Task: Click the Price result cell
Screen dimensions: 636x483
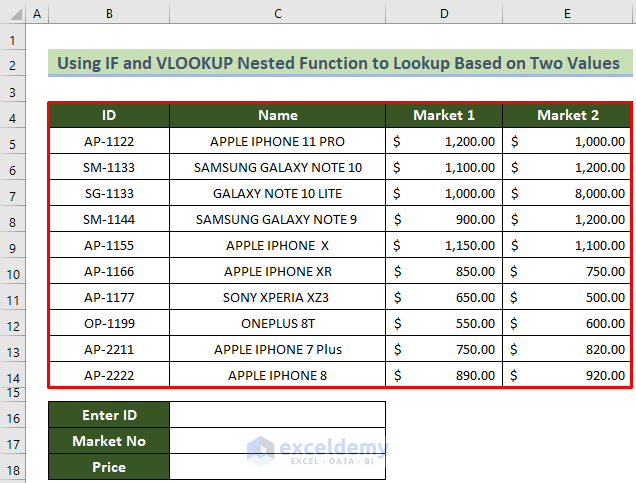Action: 277,467
